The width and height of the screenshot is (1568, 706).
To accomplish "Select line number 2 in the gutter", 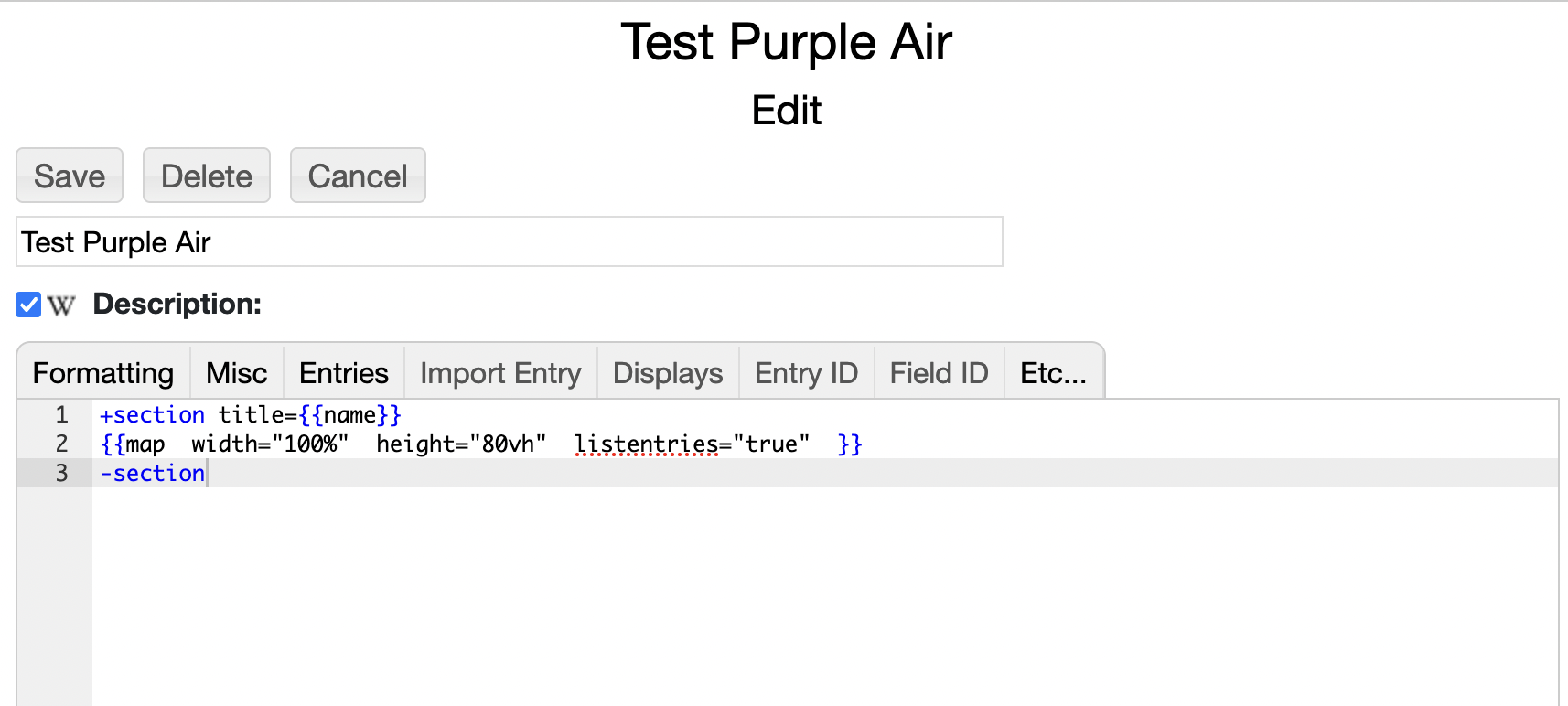I will click(61, 444).
